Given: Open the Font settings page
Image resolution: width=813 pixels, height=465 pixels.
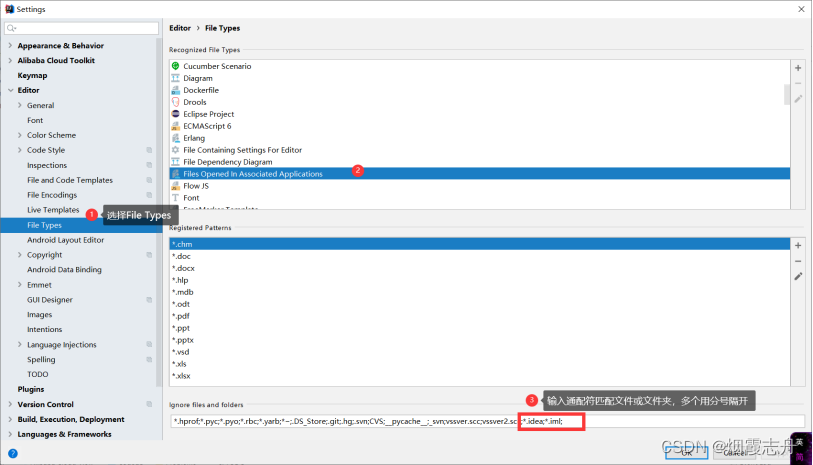Looking at the screenshot, I should pyautogui.click(x=35, y=120).
